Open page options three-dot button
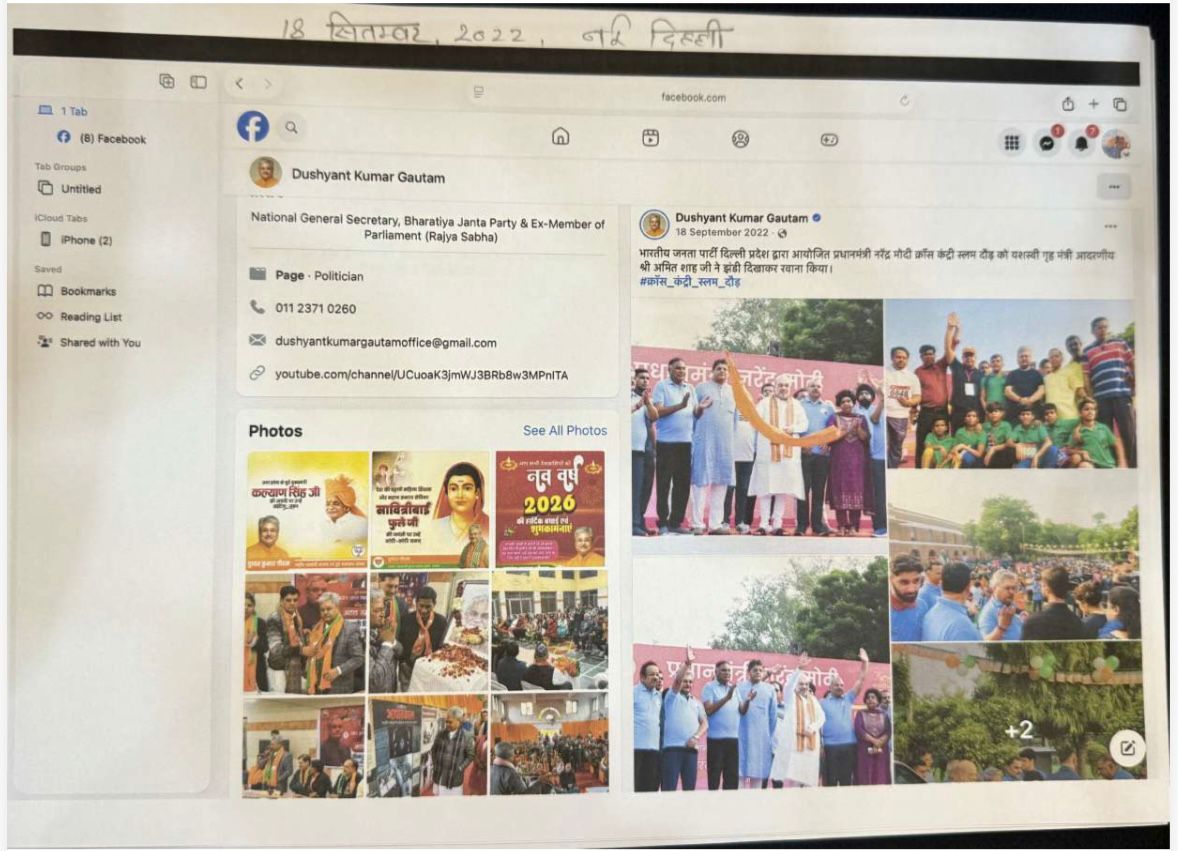Screen dimensions: 1178x851 (x=1113, y=187)
